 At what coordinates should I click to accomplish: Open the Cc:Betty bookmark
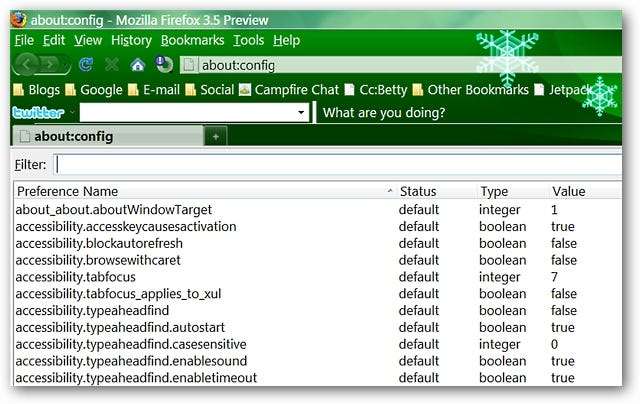click(376, 89)
